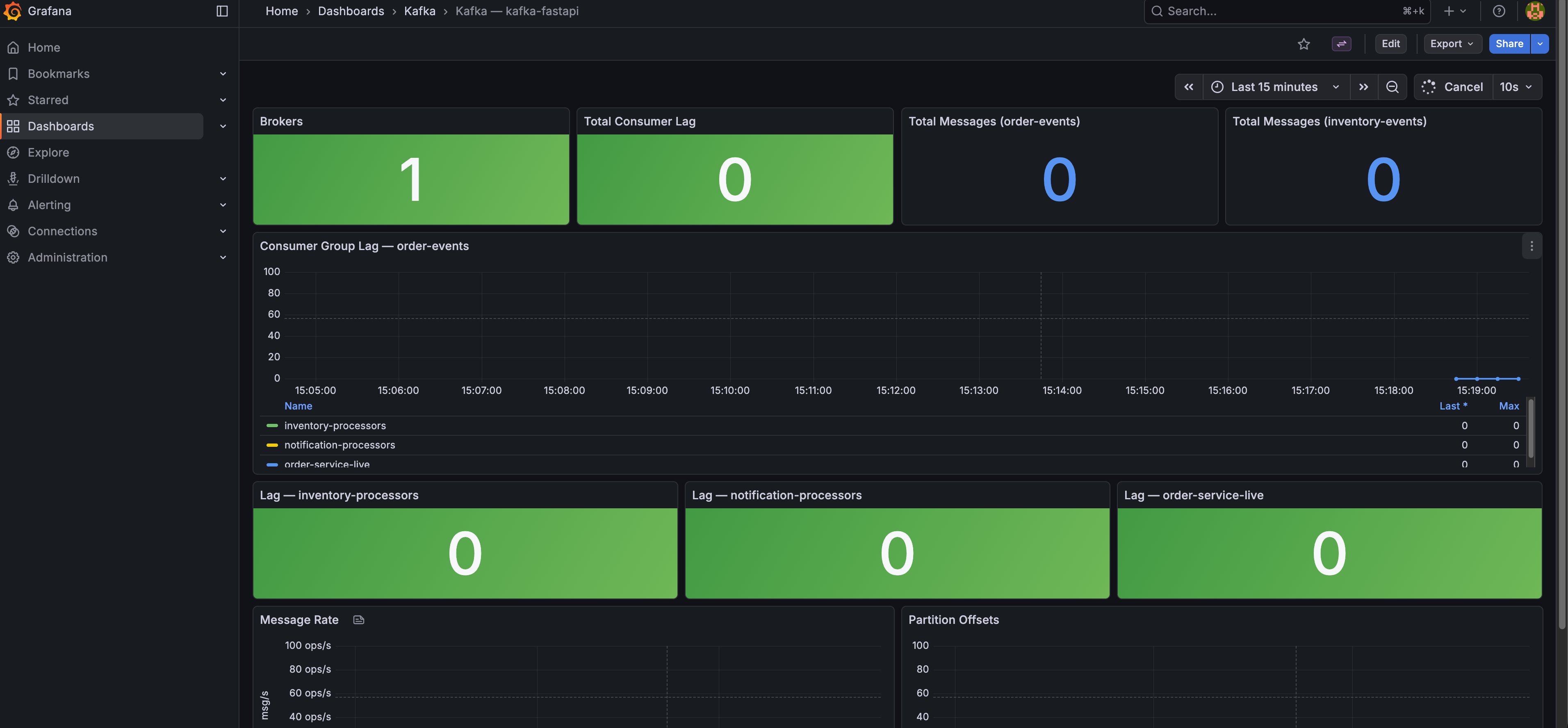The height and width of the screenshot is (728, 1568).
Task: Click the green inventory-processors color swatch
Action: coord(272,425)
